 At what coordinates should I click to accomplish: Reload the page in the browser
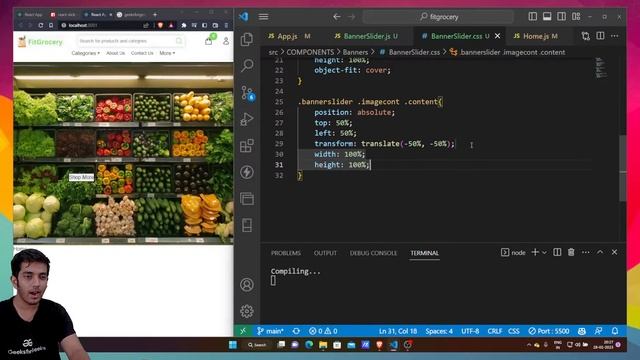click(x=40, y=25)
